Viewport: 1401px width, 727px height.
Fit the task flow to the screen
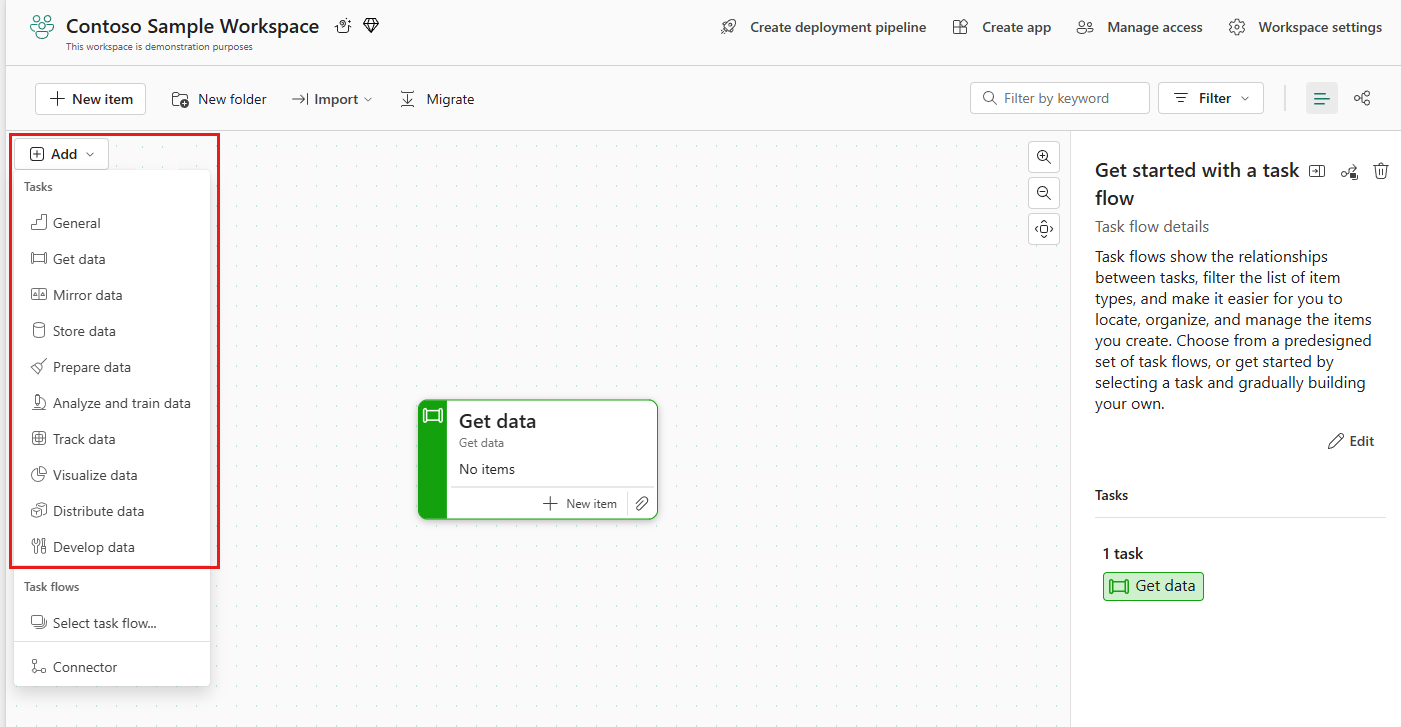pos(1043,228)
